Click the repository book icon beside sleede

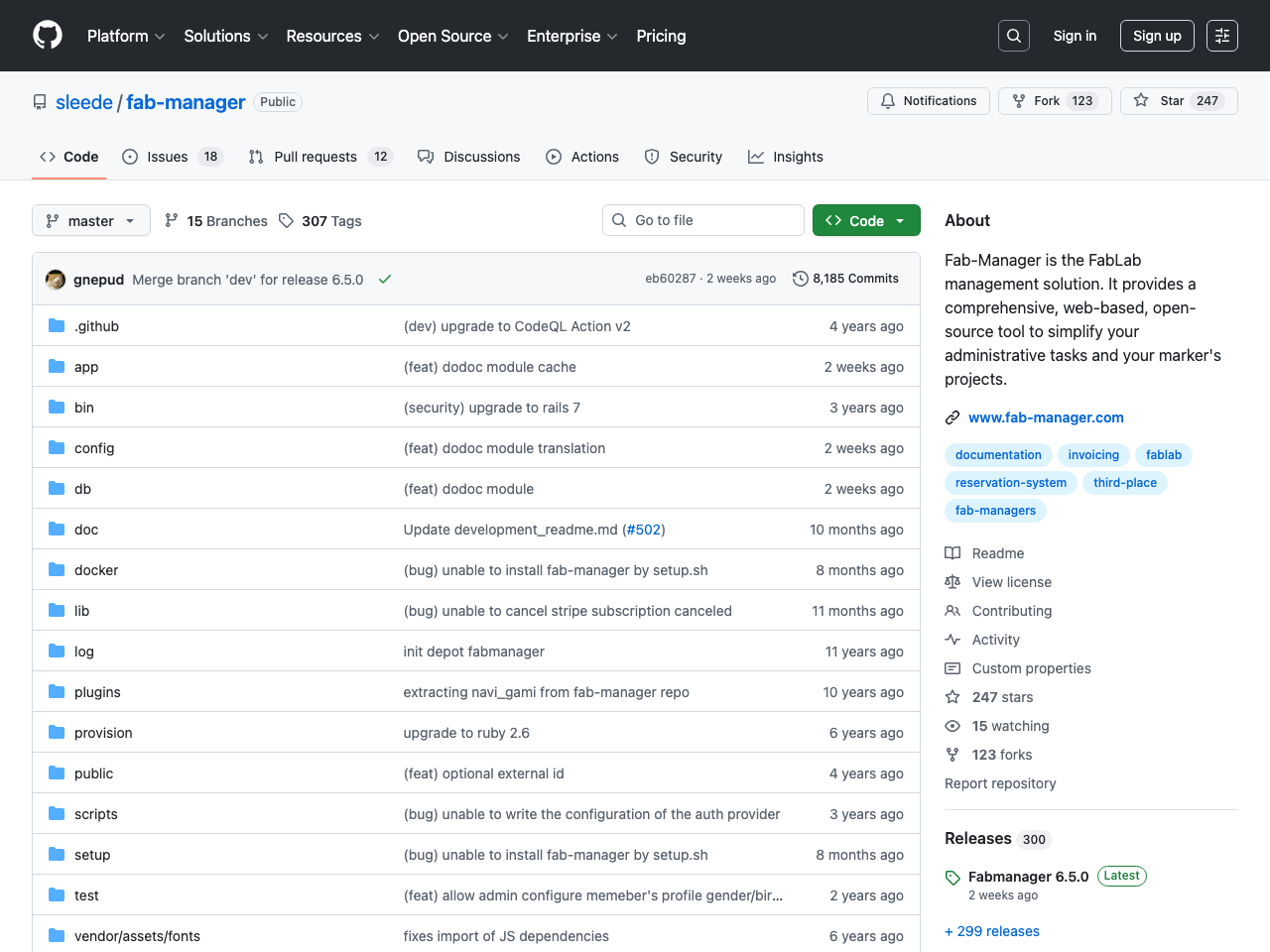click(x=39, y=101)
